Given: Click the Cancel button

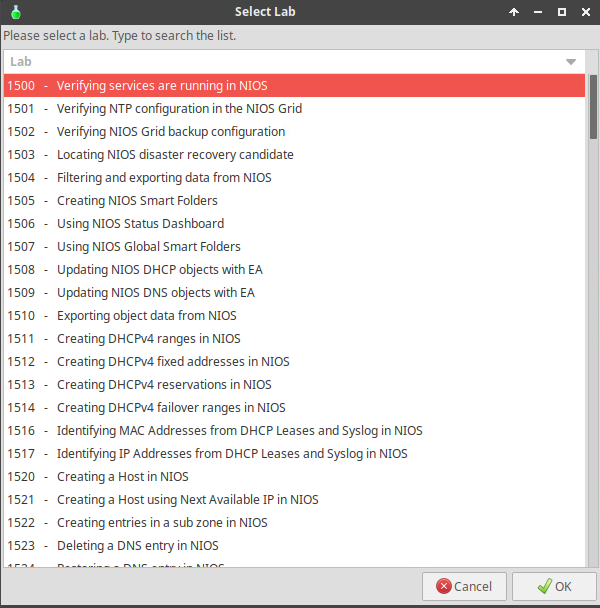Looking at the screenshot, I should click(464, 586).
